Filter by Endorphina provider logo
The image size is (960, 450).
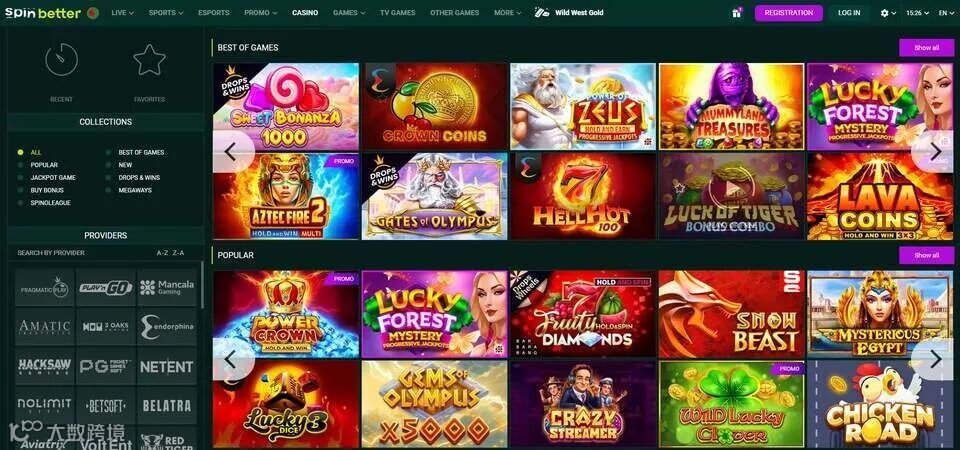tap(167, 326)
